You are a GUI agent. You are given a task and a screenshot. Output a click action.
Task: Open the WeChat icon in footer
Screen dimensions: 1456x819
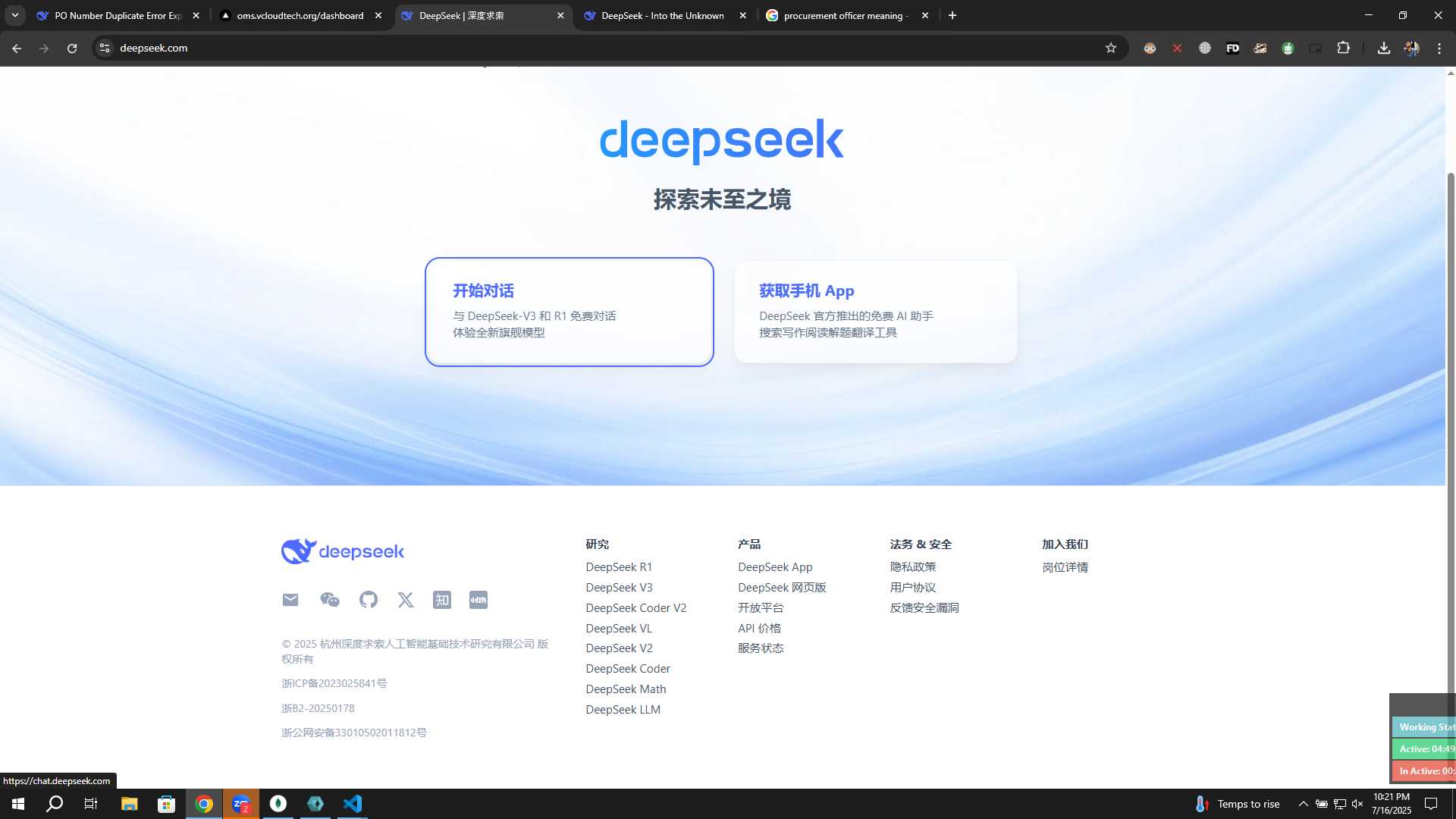pyautogui.click(x=329, y=600)
